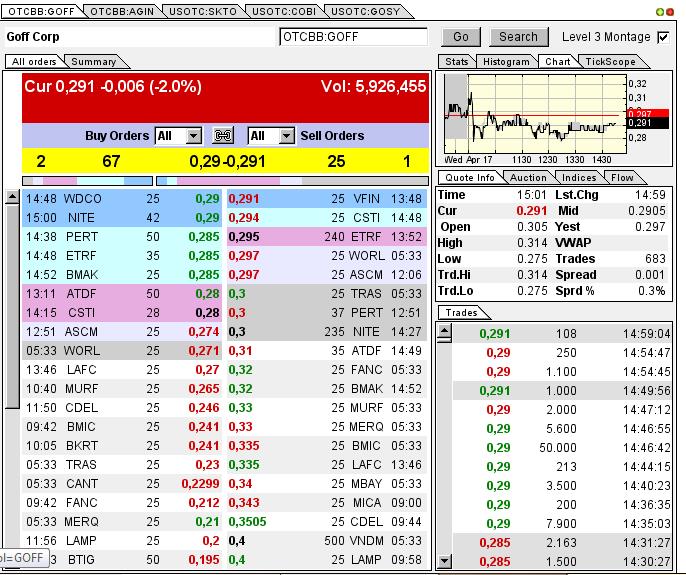Image resolution: width=686 pixels, height=575 pixels.
Task: Select the Trades tab
Action: [462, 313]
